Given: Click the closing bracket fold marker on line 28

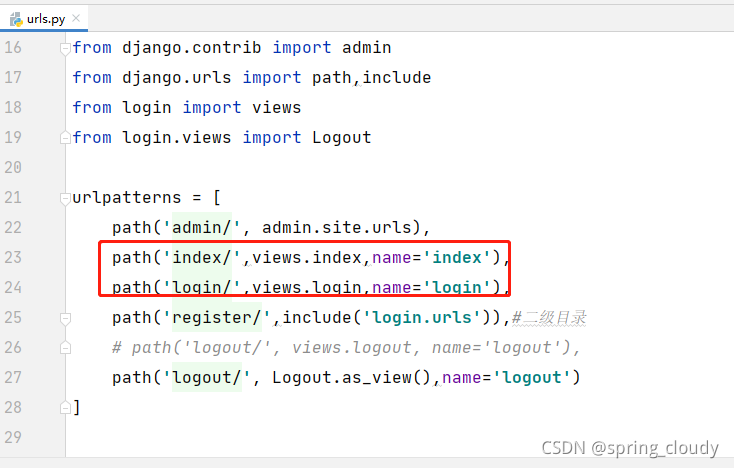Looking at the screenshot, I should click(65, 408).
